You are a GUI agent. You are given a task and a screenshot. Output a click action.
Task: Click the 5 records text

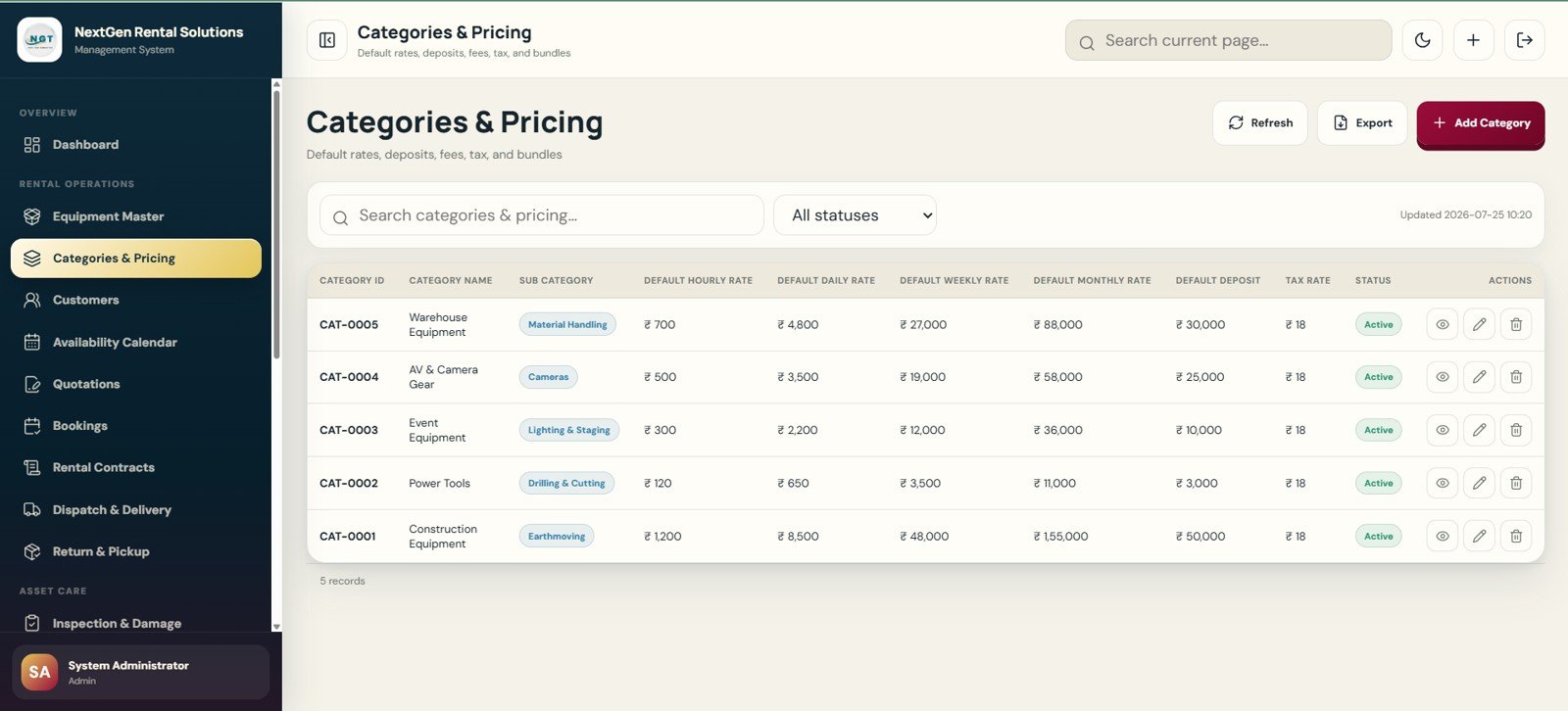[x=342, y=581]
